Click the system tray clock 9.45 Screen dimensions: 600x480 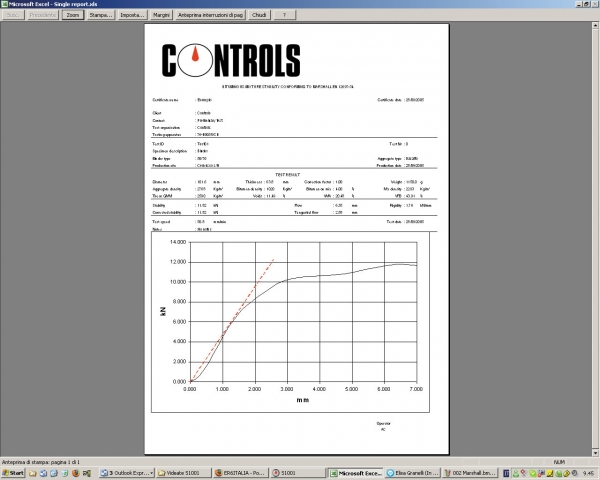588,473
